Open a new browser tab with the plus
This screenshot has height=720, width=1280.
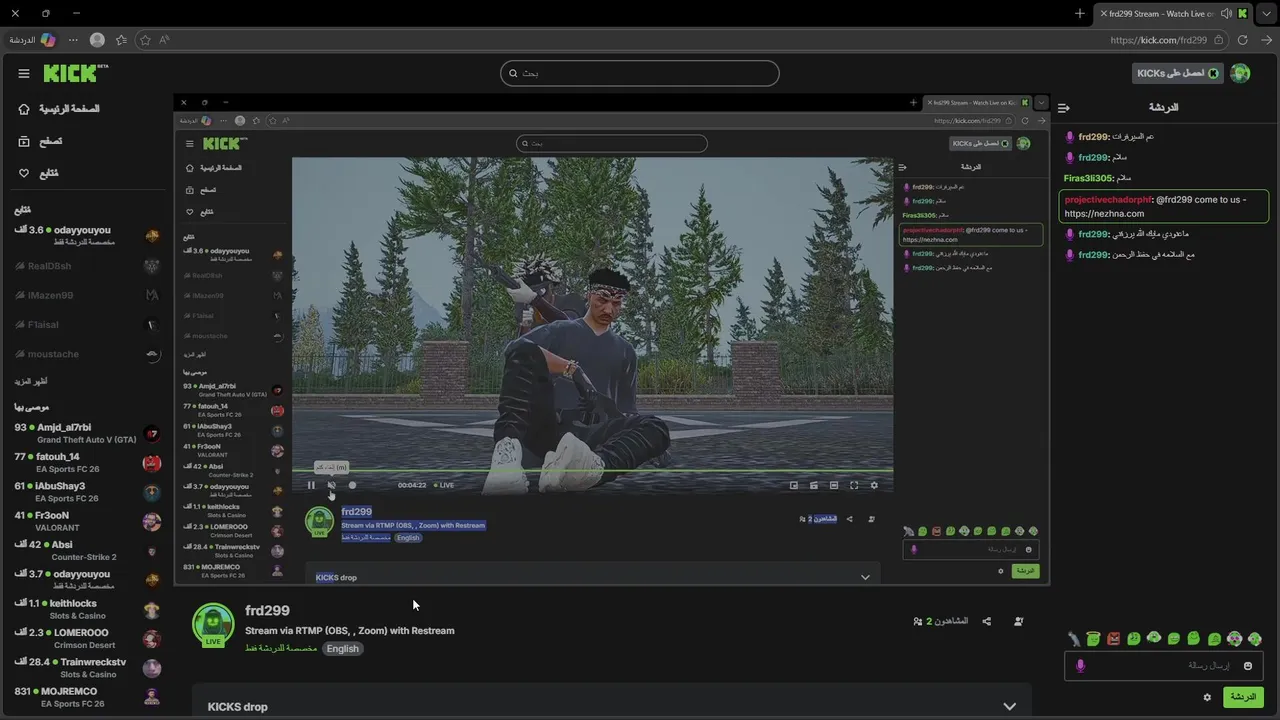pyautogui.click(x=1079, y=13)
